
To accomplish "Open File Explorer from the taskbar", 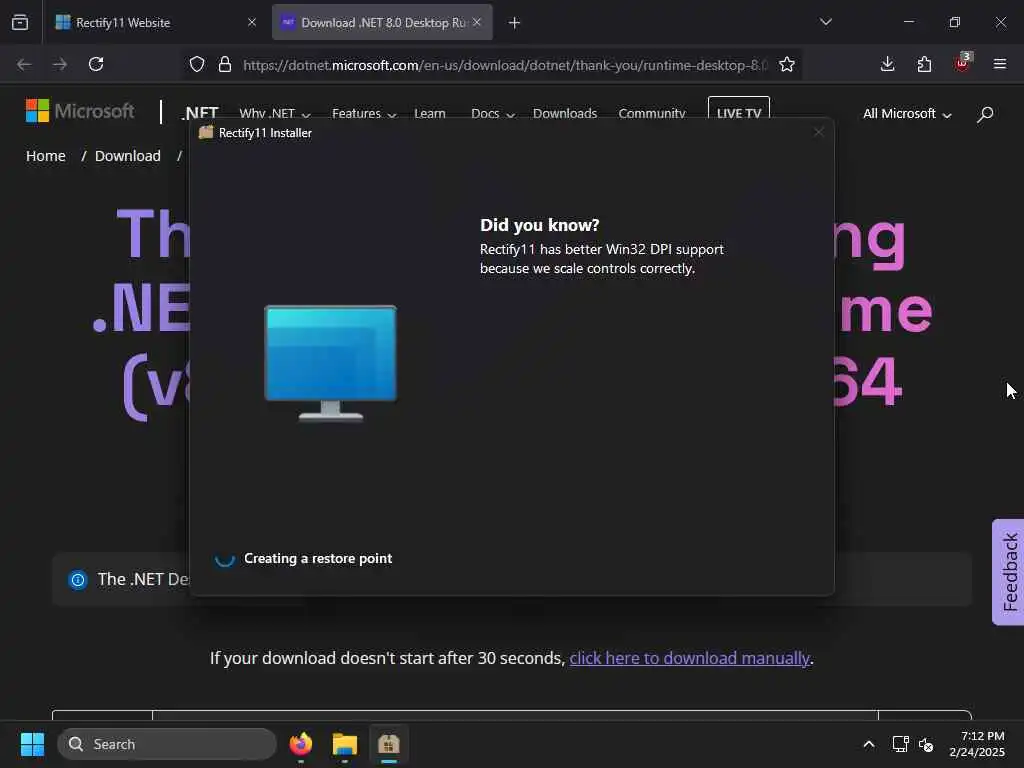I will pyautogui.click(x=345, y=744).
